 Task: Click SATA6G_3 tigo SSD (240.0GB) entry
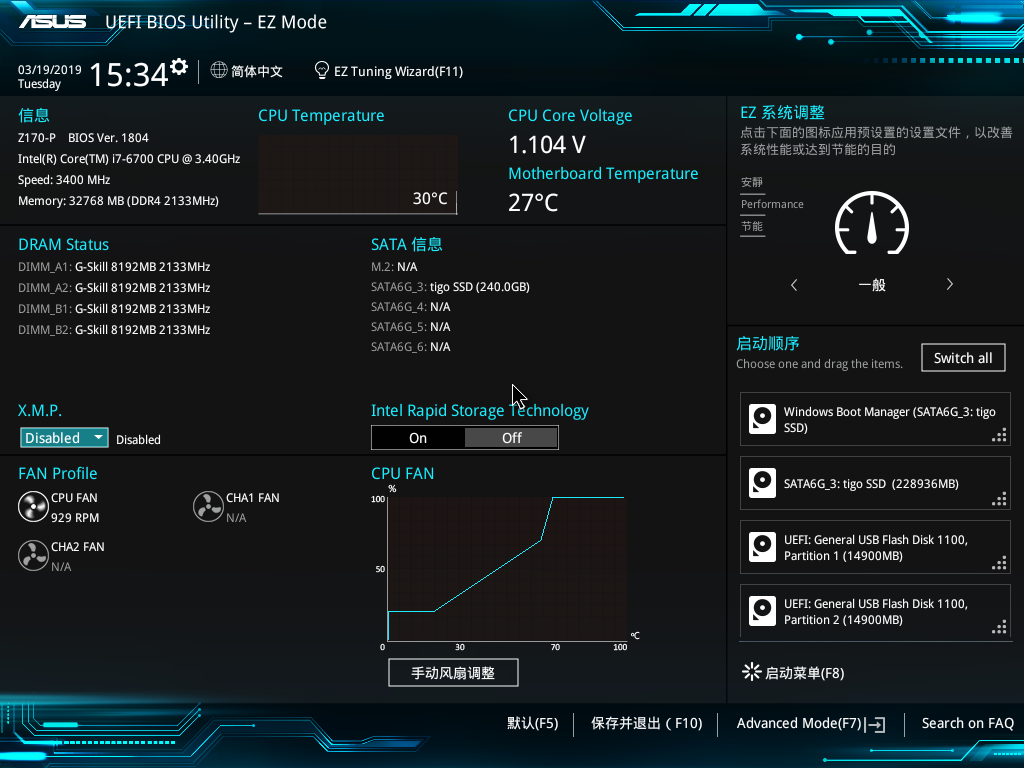(451, 287)
